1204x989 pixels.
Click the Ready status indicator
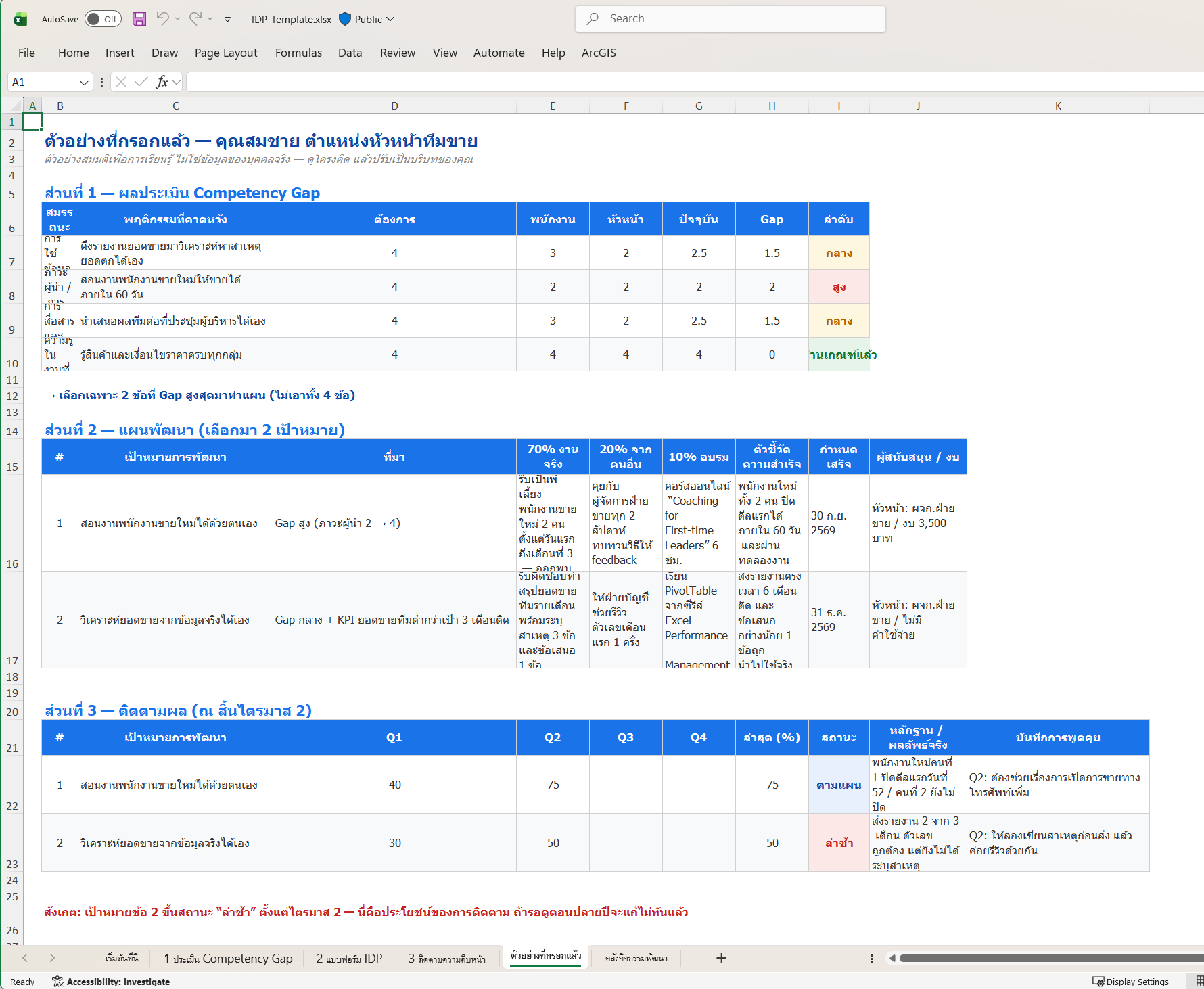pos(22,982)
